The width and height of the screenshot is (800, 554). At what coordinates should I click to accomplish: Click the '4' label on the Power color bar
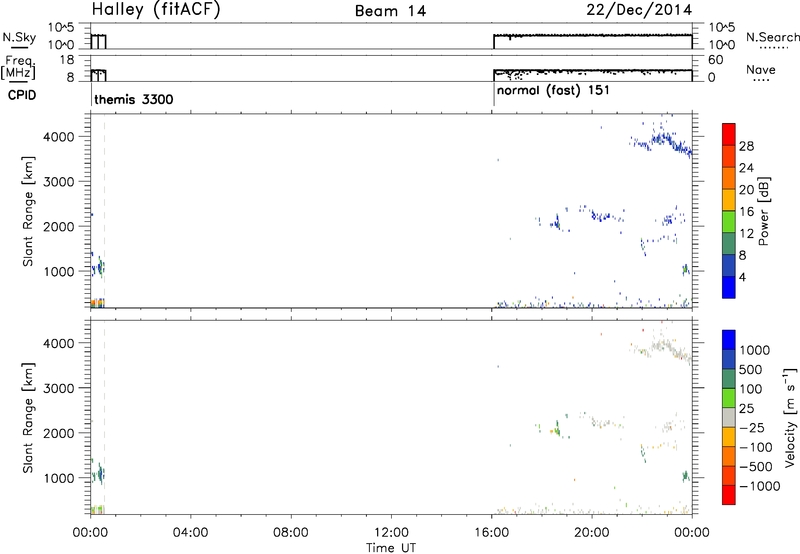(742, 277)
